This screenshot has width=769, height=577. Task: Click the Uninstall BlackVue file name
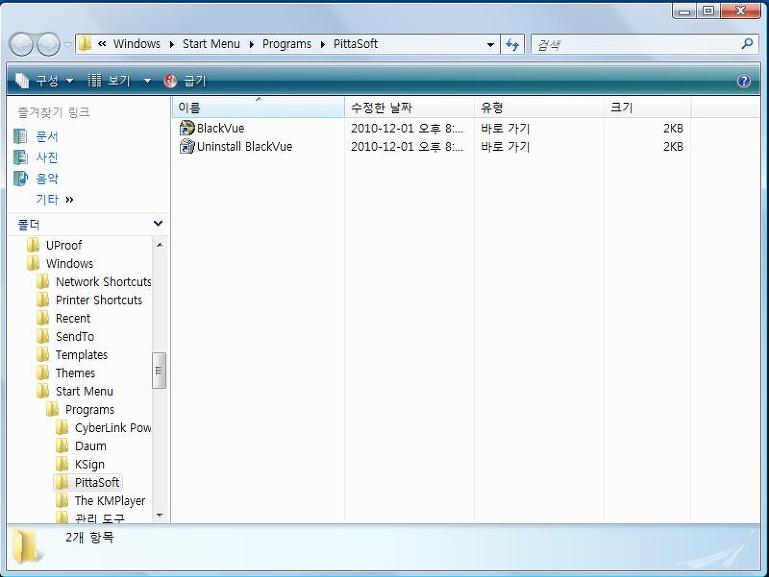pos(244,147)
